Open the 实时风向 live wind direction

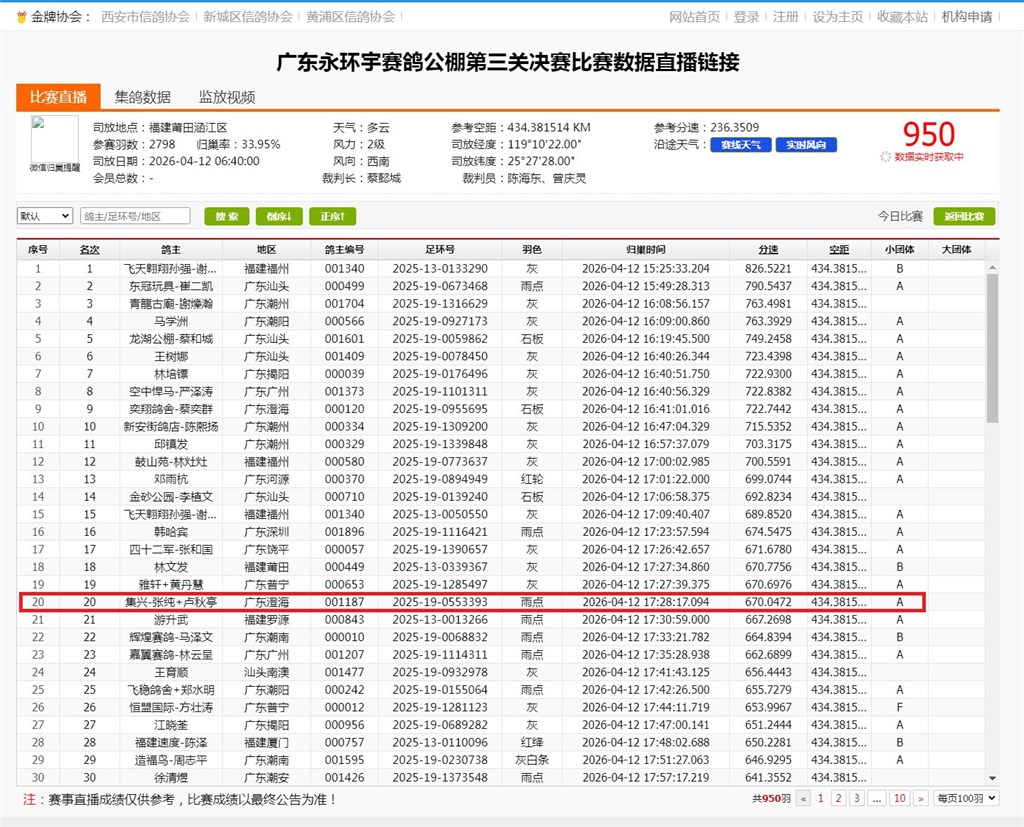(x=805, y=145)
